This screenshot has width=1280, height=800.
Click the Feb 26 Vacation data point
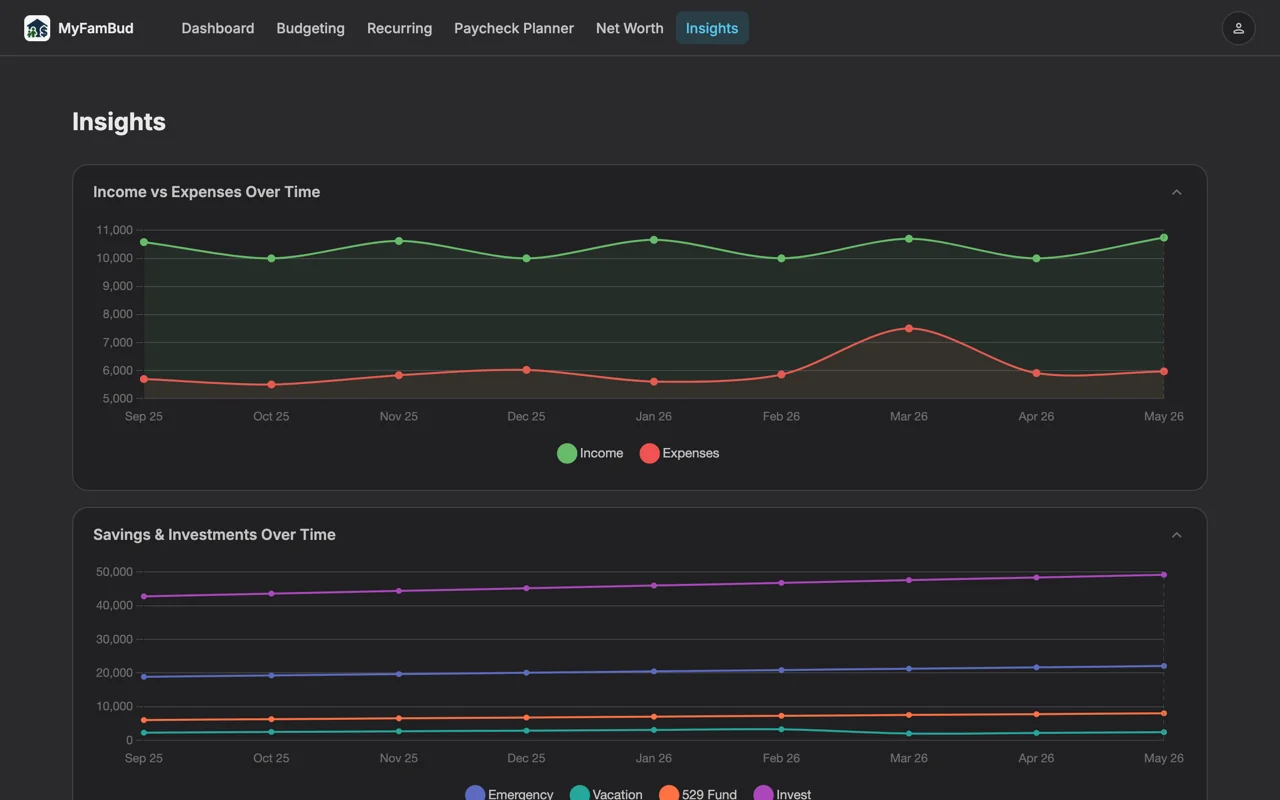pyautogui.click(x=782, y=729)
